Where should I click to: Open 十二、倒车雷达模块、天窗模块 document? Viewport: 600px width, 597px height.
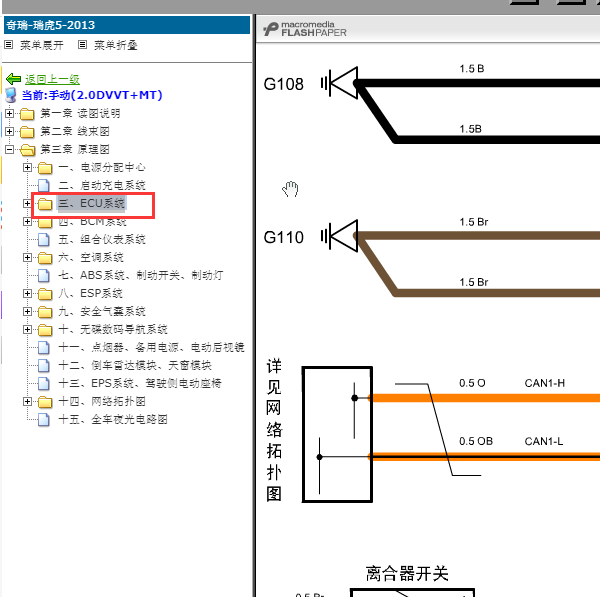pyautogui.click(x=135, y=365)
